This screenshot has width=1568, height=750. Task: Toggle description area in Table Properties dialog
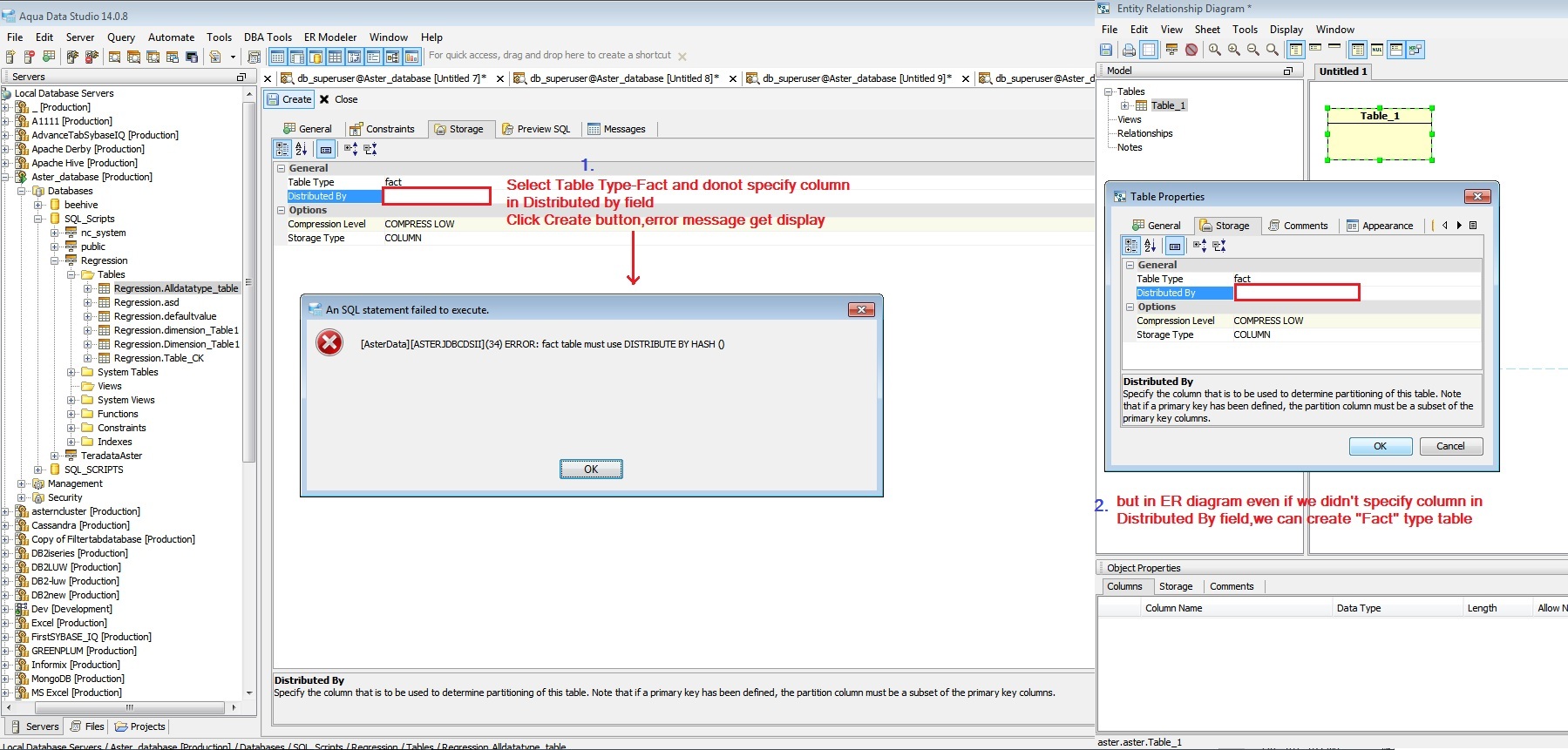tap(1175, 246)
